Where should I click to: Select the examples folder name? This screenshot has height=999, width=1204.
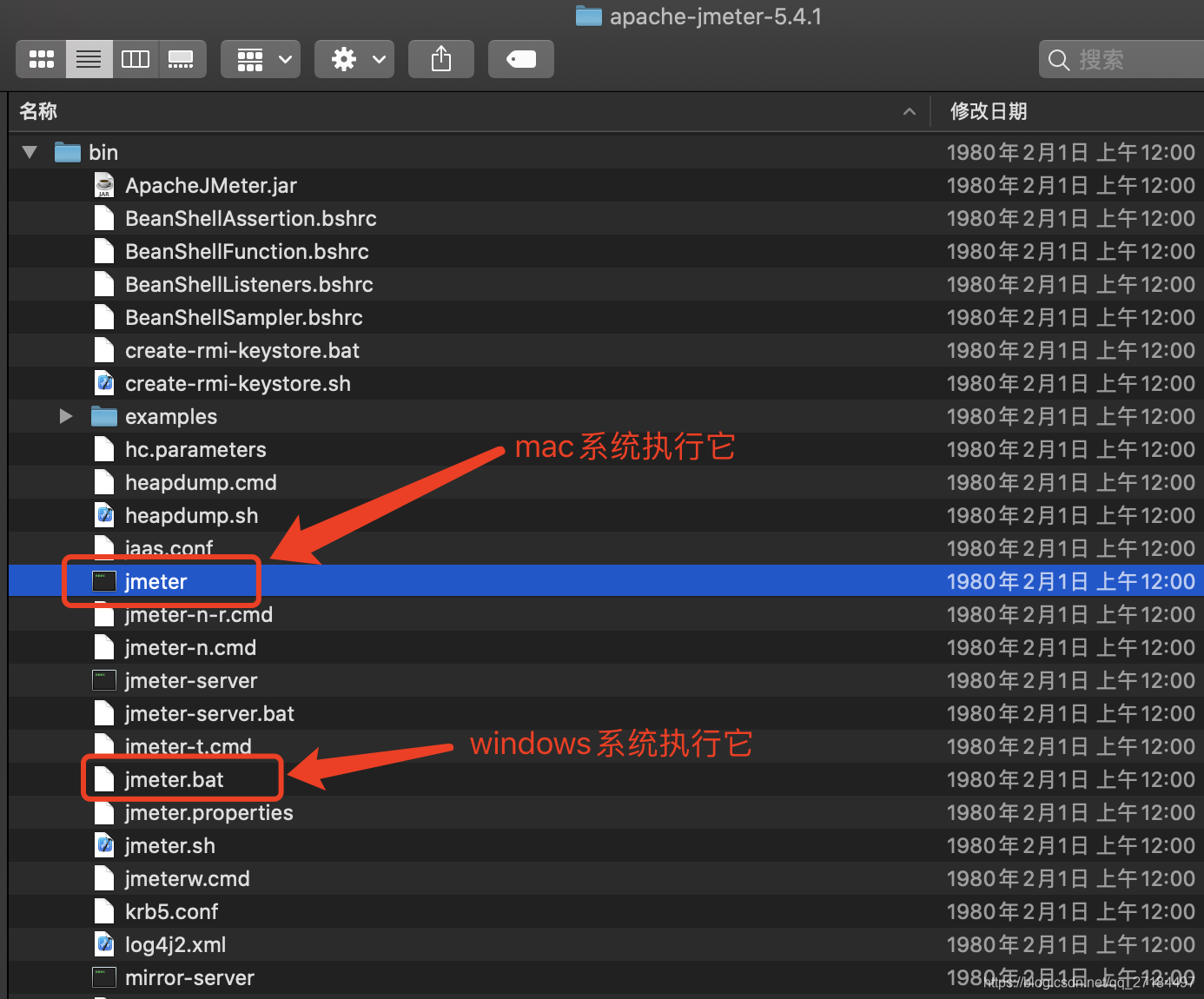(x=171, y=416)
